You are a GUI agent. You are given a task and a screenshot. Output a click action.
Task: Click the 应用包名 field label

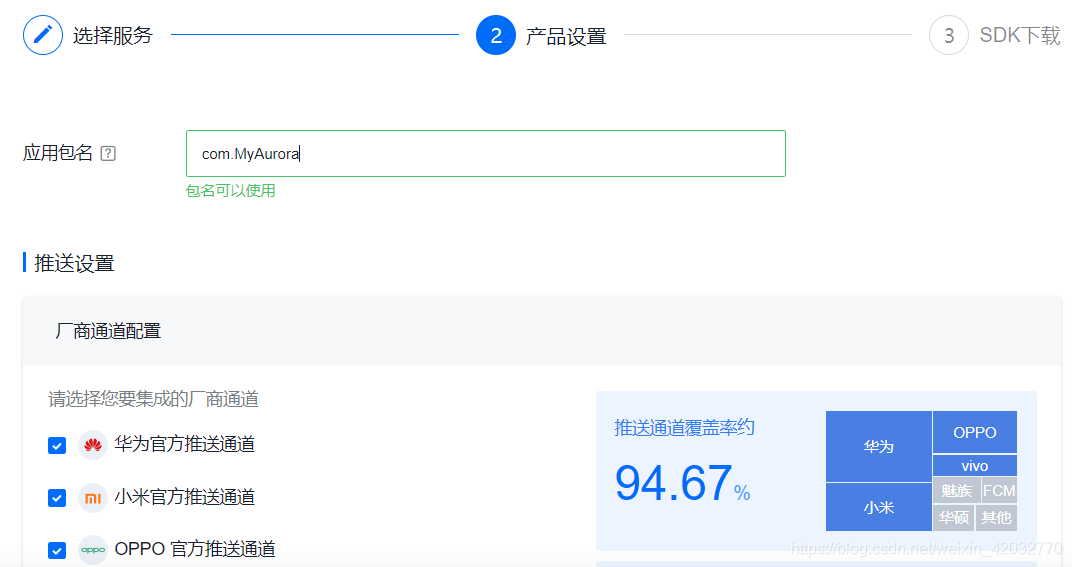(x=57, y=153)
